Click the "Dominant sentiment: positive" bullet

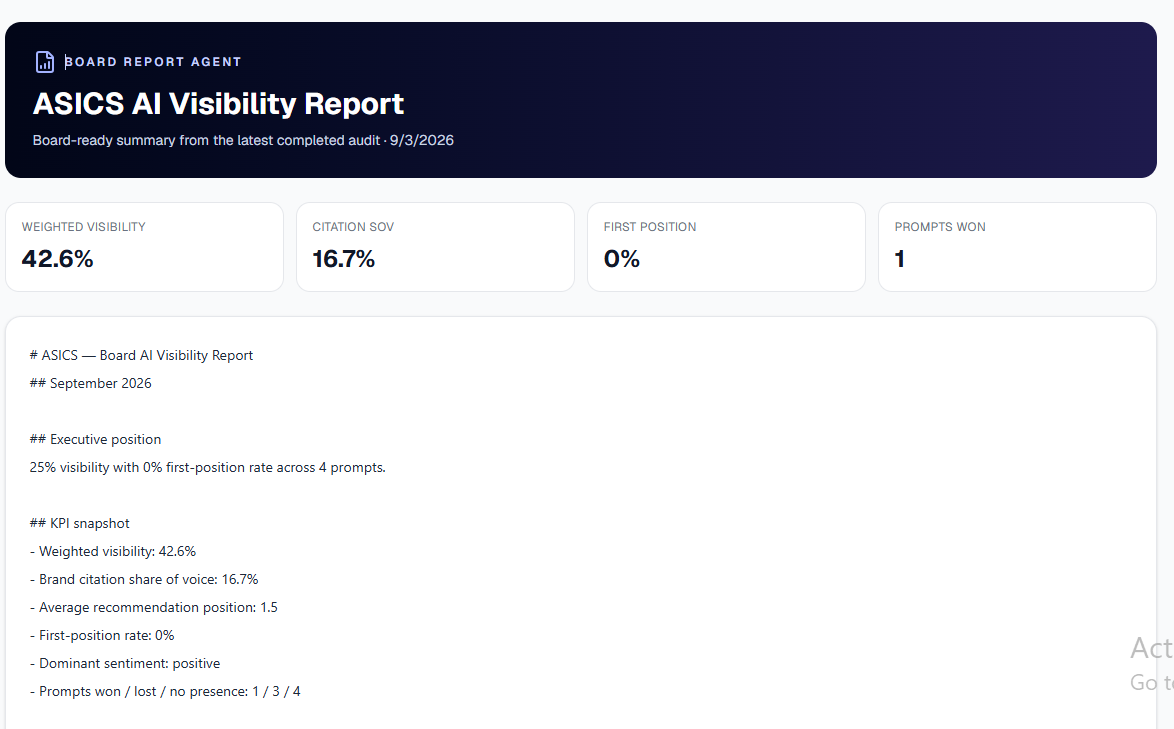(125, 664)
